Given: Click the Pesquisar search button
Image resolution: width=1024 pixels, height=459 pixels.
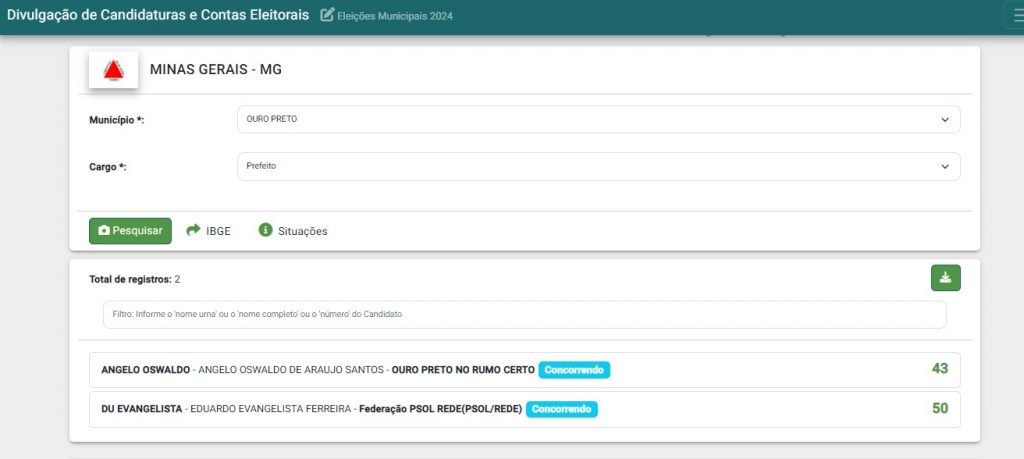Looking at the screenshot, I should [131, 231].
